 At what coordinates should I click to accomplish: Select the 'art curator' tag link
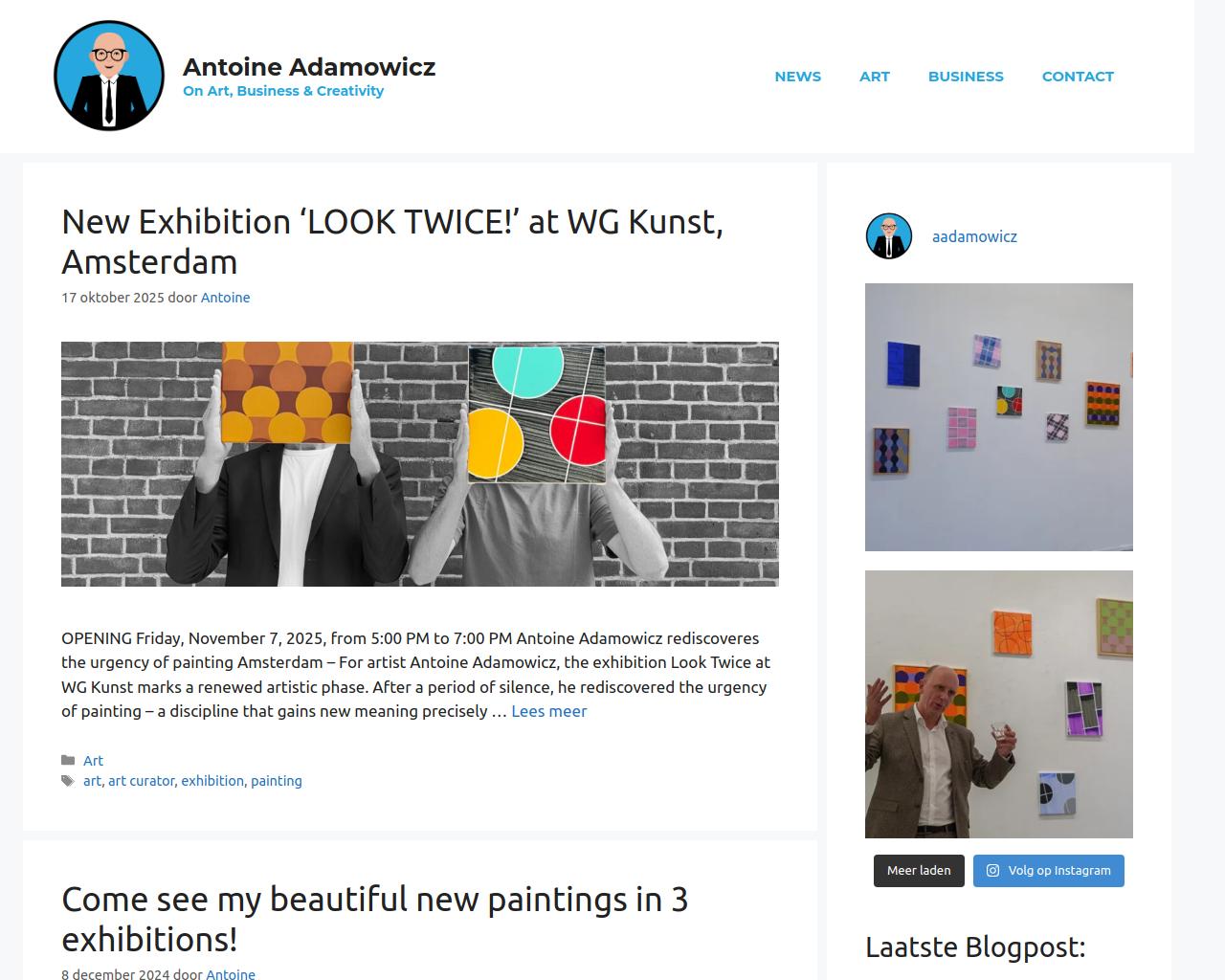[142, 781]
